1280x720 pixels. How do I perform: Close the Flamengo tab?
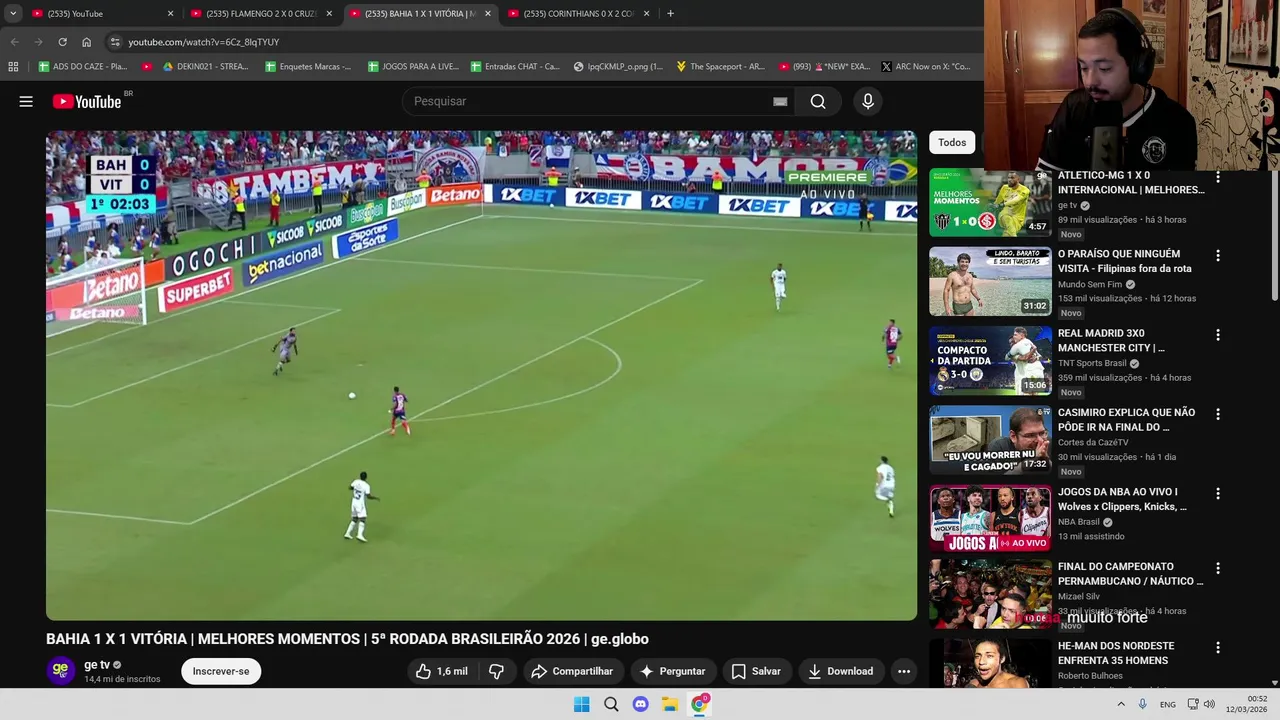(x=329, y=13)
